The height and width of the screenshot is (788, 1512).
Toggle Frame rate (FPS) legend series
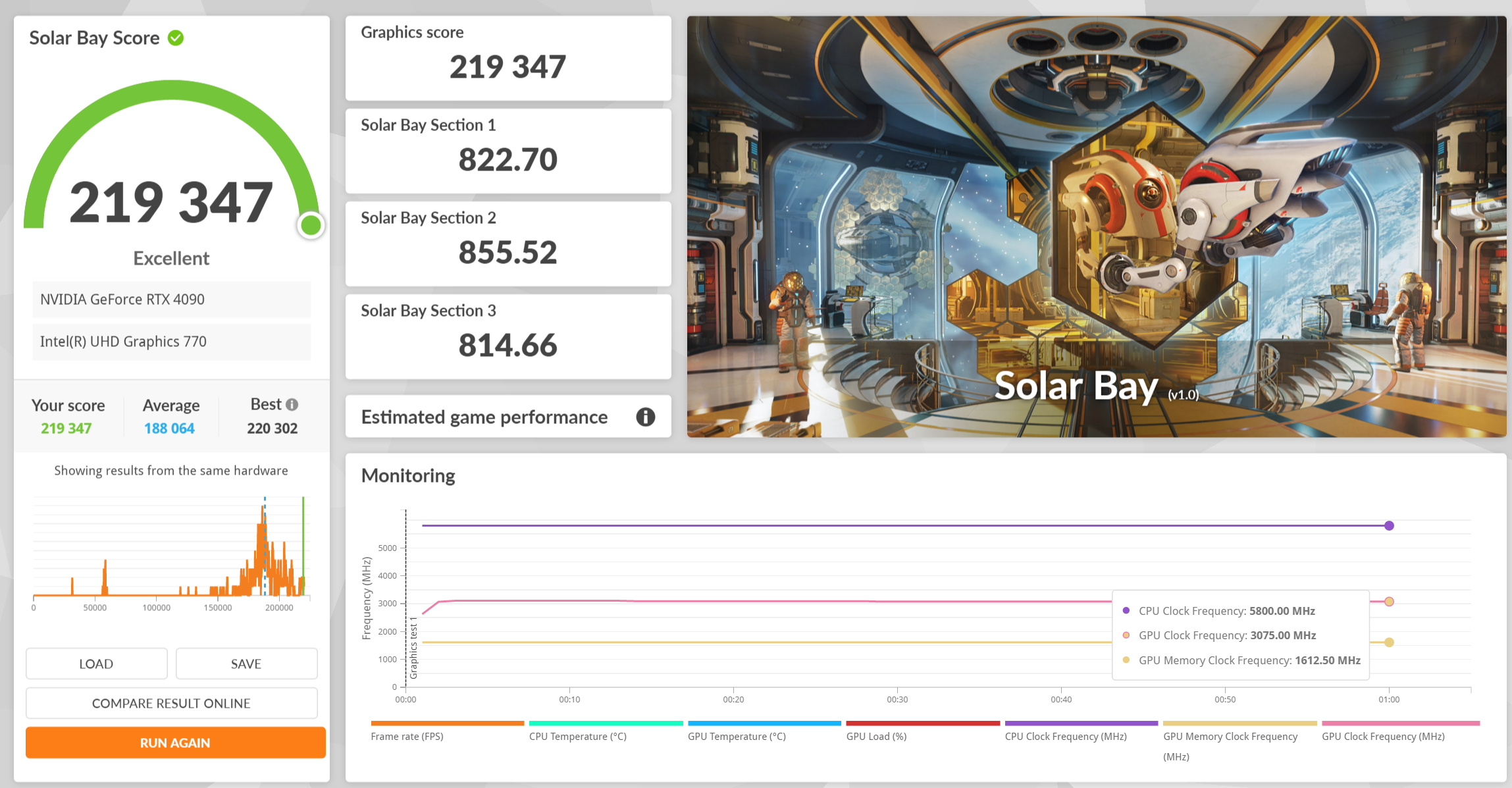tap(447, 731)
